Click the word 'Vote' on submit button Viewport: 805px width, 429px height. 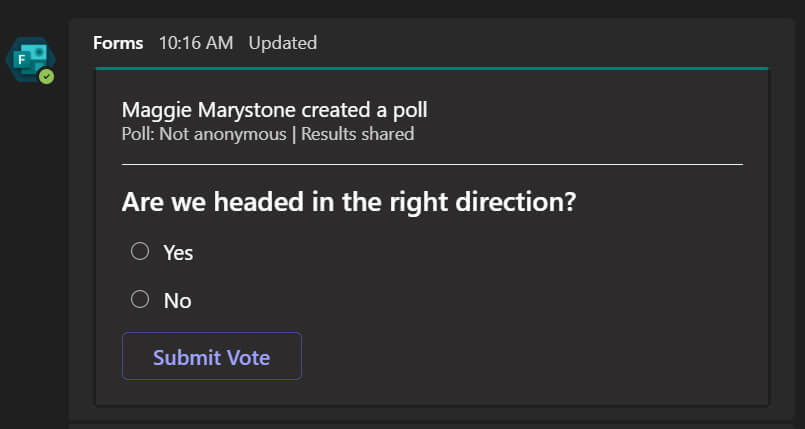tap(248, 357)
